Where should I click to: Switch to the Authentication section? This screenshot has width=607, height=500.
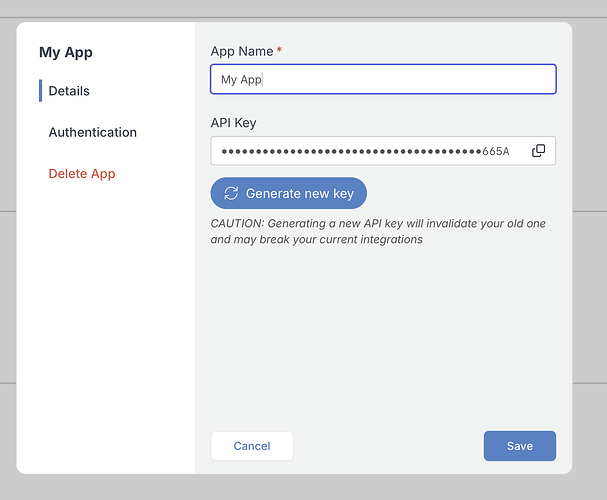pos(93,132)
